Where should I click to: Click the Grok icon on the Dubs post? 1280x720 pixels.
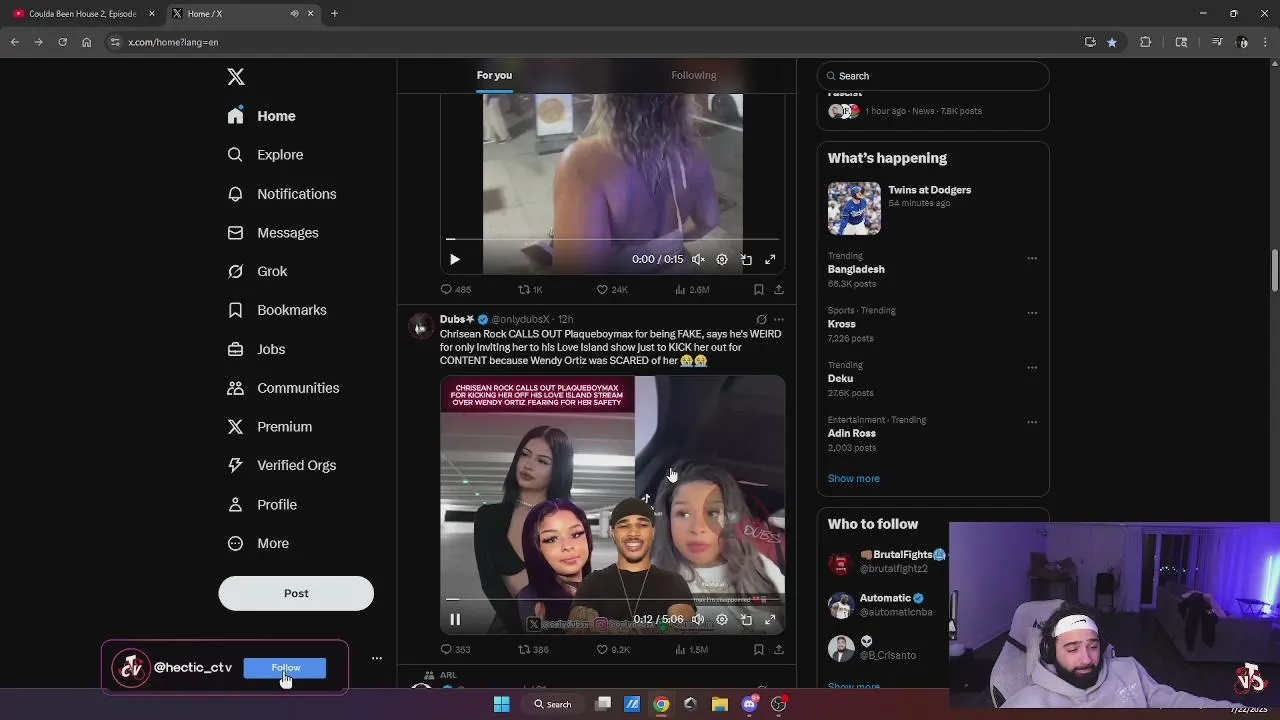coord(761,320)
